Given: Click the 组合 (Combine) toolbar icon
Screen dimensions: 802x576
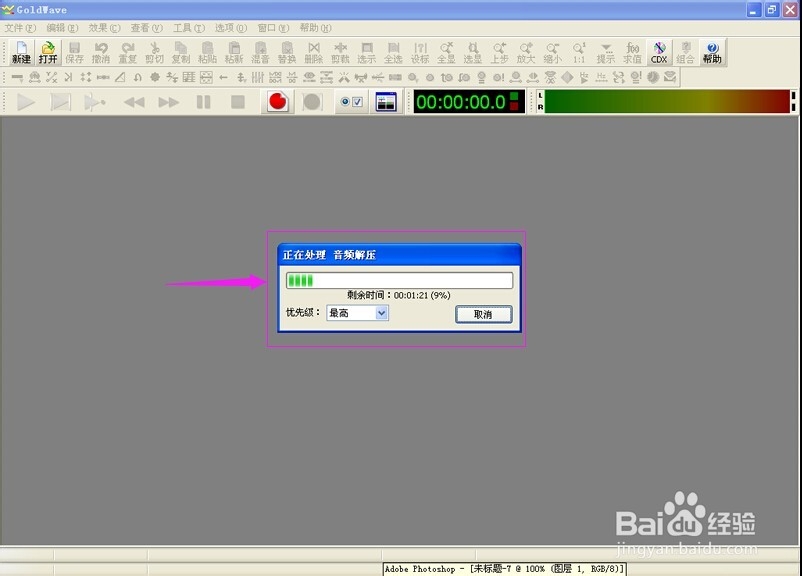Looking at the screenshot, I should [x=686, y=53].
